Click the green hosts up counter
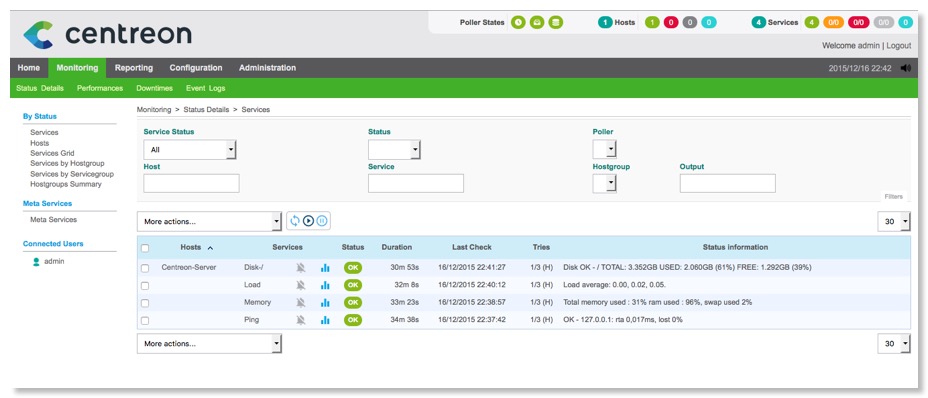 652,23
